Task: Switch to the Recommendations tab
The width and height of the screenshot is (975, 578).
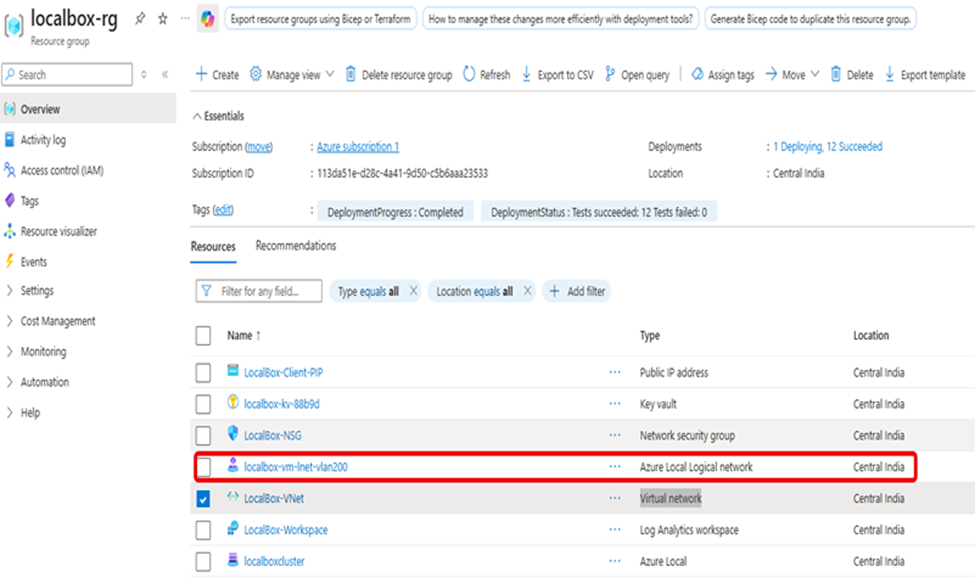Action: [296, 246]
